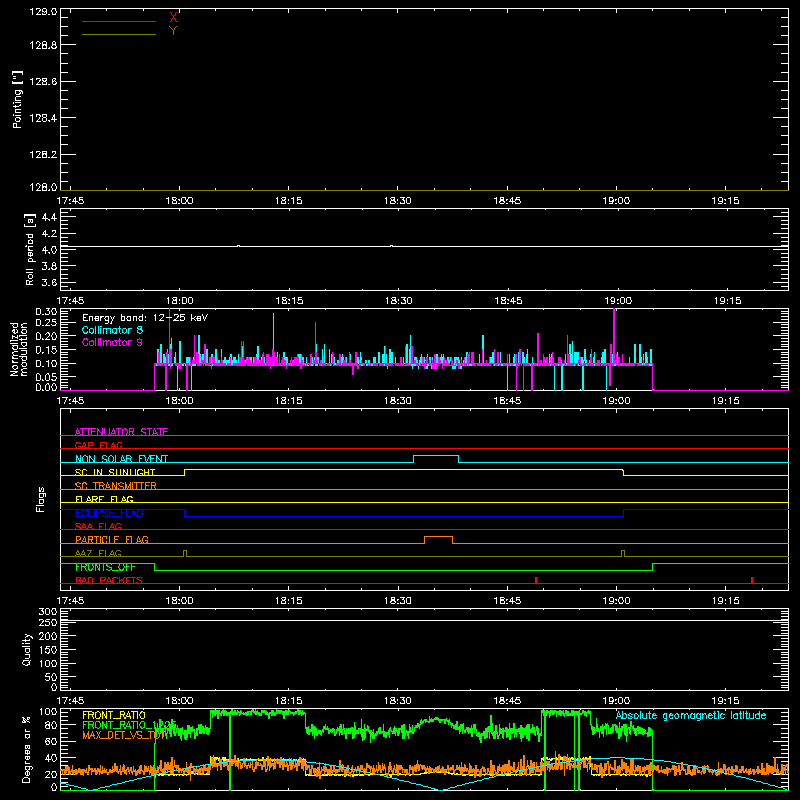
Task: Click the yellow FRONT_RATIO legend entry
Action: click(114, 715)
